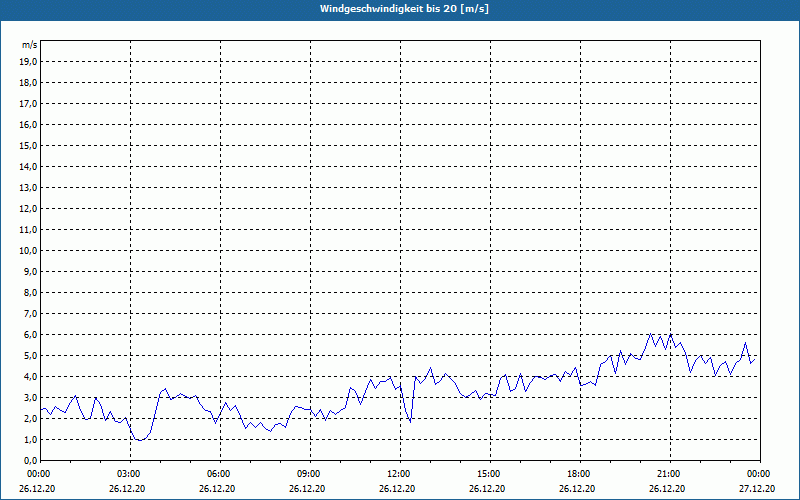Pick the y-axis label '15,0'

28,145
